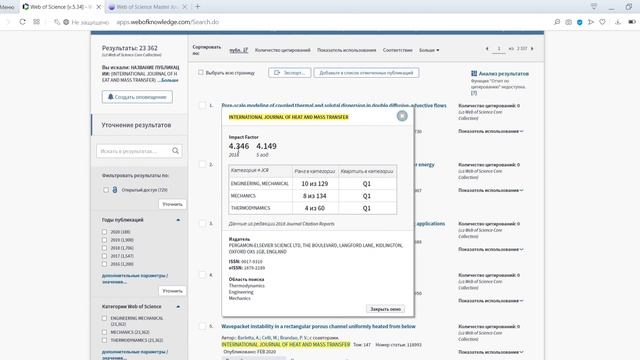This screenshot has width=640, height=360.
Task: Click the blue shield ad-blocker icon
Action: (580, 22)
